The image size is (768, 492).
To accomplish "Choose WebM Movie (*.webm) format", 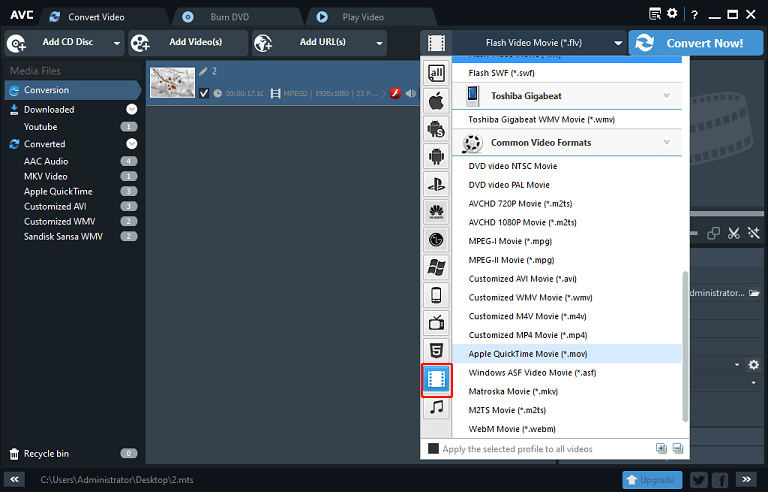I will pyautogui.click(x=567, y=429).
